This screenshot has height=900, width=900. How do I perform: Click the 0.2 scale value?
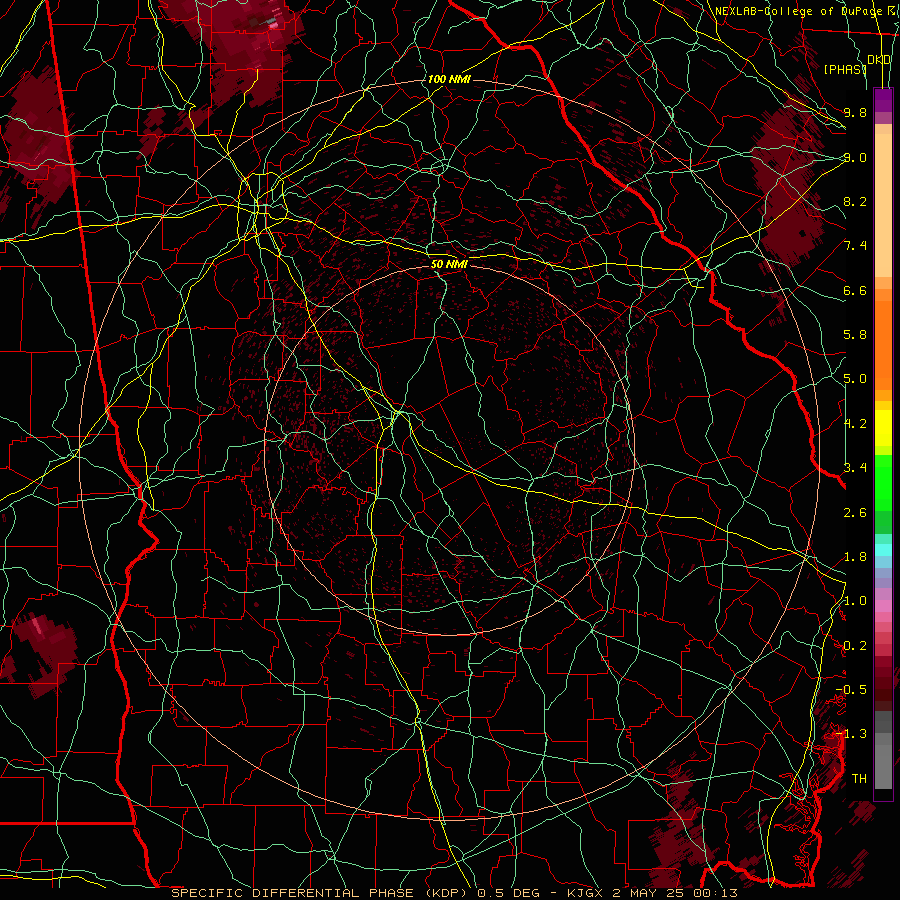(x=855, y=646)
